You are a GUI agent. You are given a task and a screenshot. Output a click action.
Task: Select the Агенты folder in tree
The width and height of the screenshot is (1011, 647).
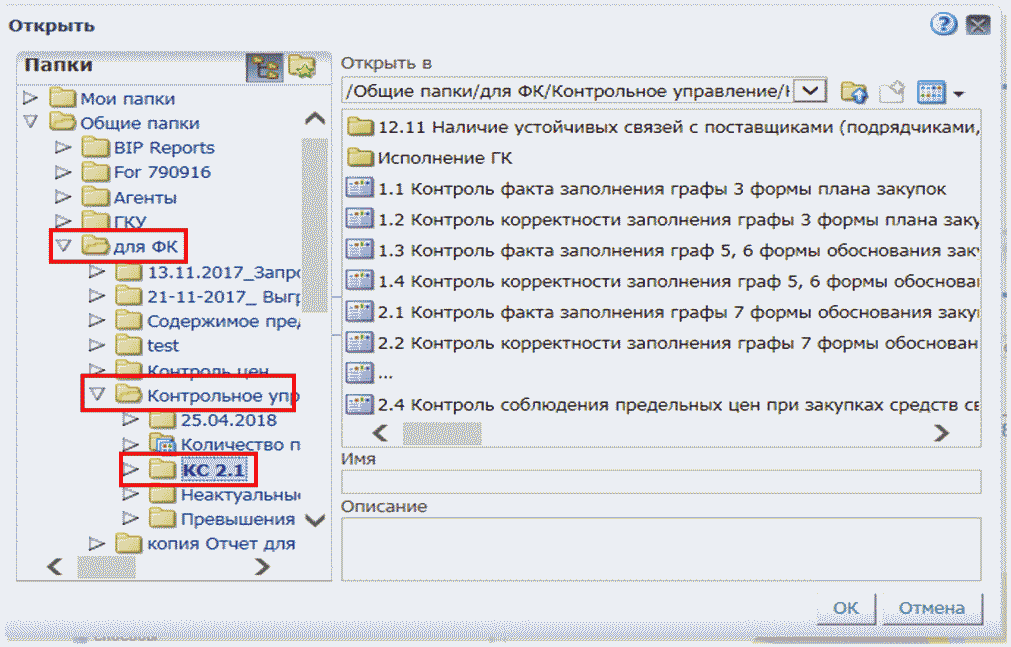145,197
